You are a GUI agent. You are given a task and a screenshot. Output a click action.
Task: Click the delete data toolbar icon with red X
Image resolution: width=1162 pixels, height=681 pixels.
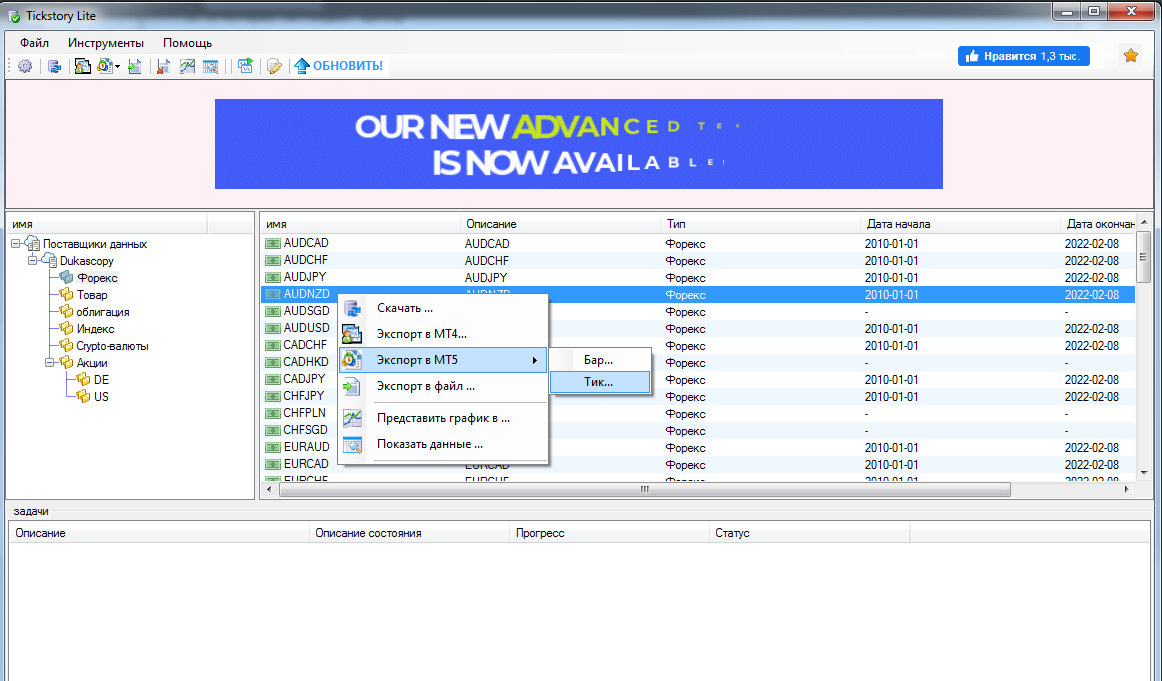[x=164, y=66]
